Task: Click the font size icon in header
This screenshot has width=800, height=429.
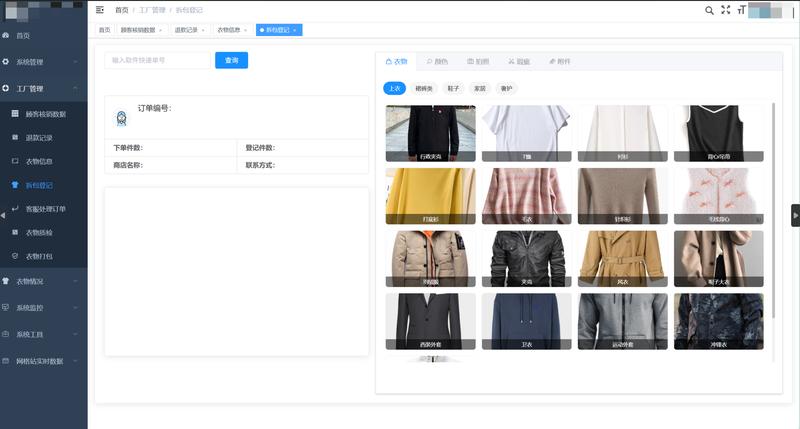Action: [741, 10]
